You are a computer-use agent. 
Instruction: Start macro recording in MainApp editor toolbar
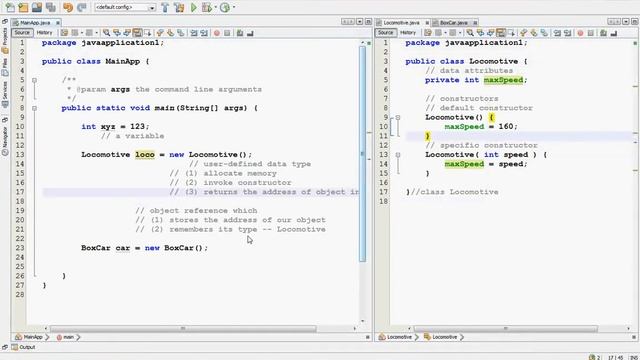pyautogui.click(x=217, y=33)
